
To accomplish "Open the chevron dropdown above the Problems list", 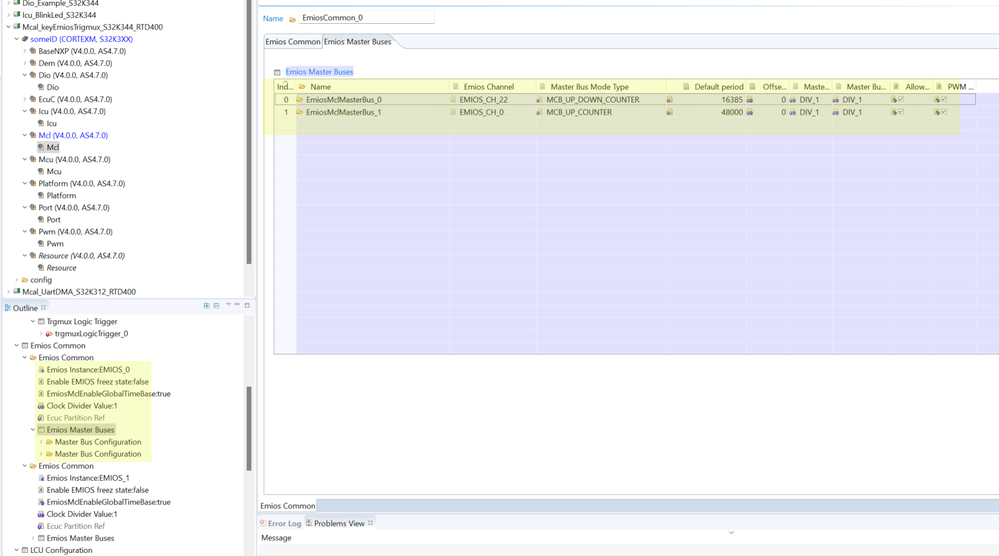I will [731, 532].
